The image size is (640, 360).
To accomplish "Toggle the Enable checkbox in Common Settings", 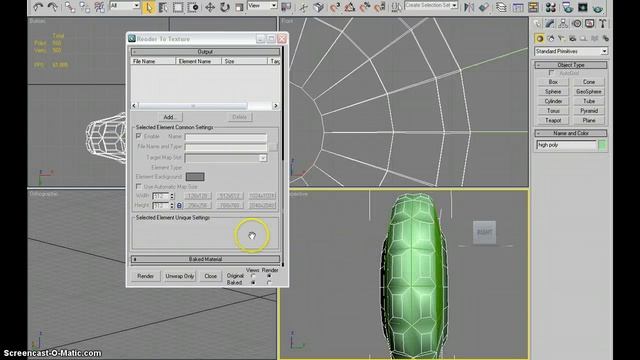I will [x=138, y=136].
